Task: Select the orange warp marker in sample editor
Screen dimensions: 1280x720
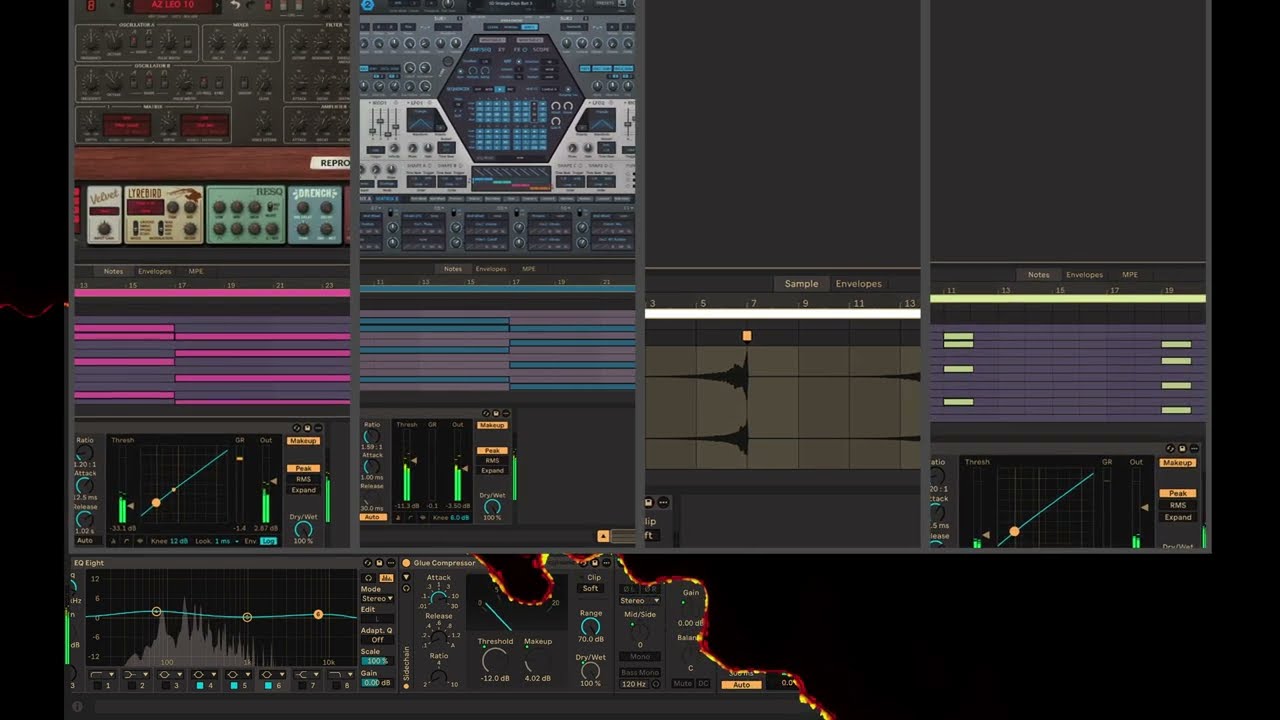Action: 746,336
